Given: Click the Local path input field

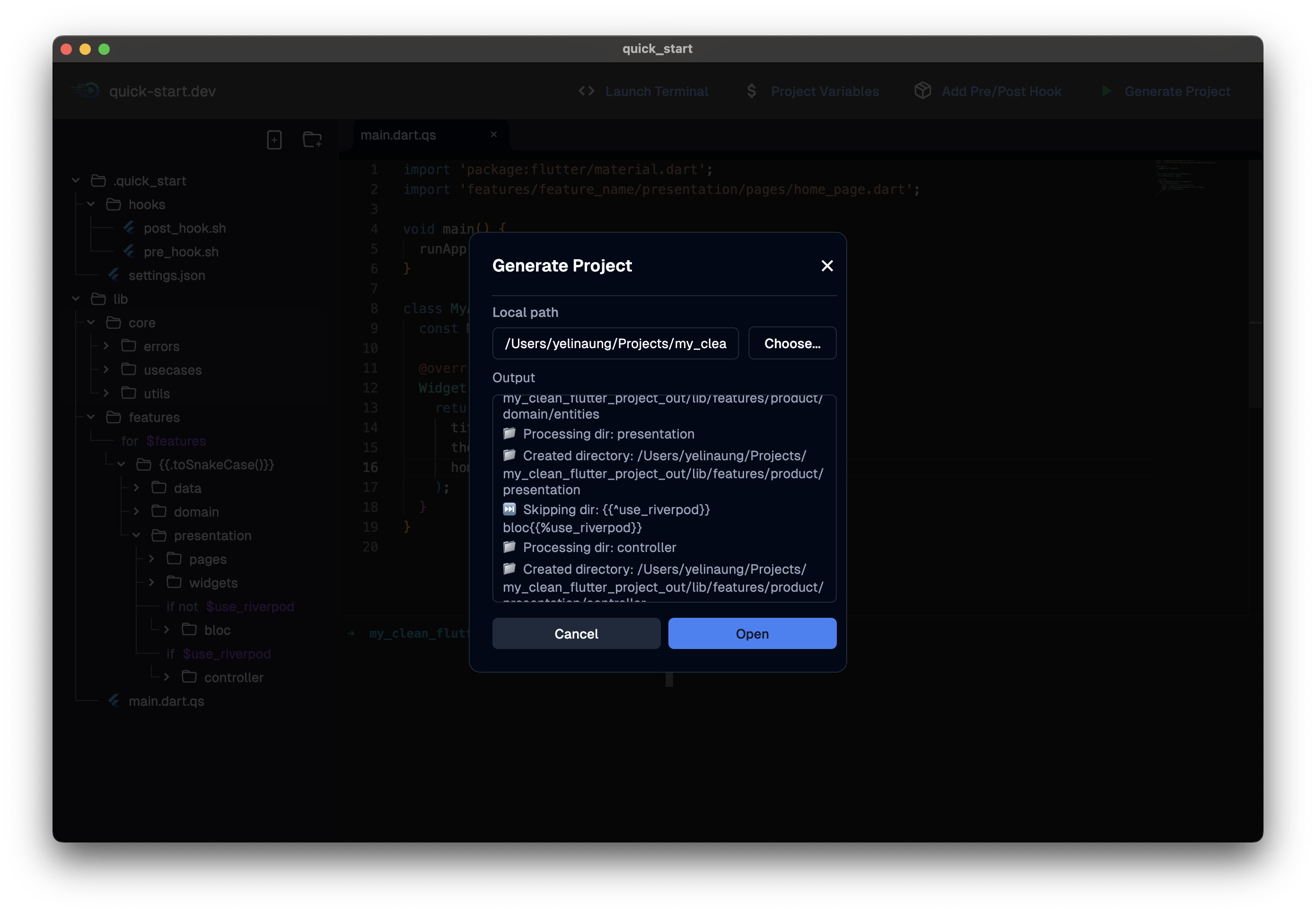Looking at the screenshot, I should pyautogui.click(x=615, y=343).
